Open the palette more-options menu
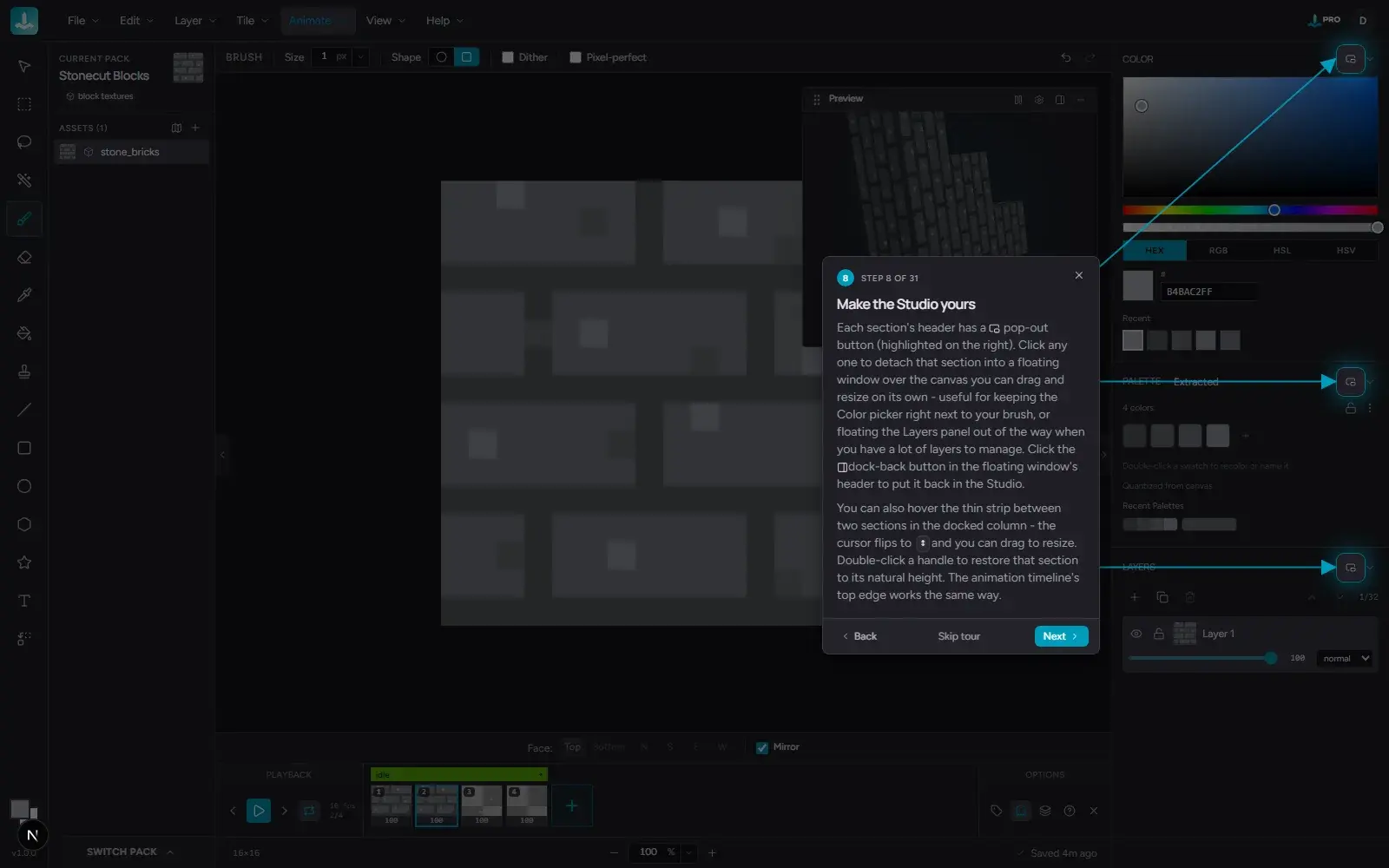The image size is (1389, 868). point(1370,408)
